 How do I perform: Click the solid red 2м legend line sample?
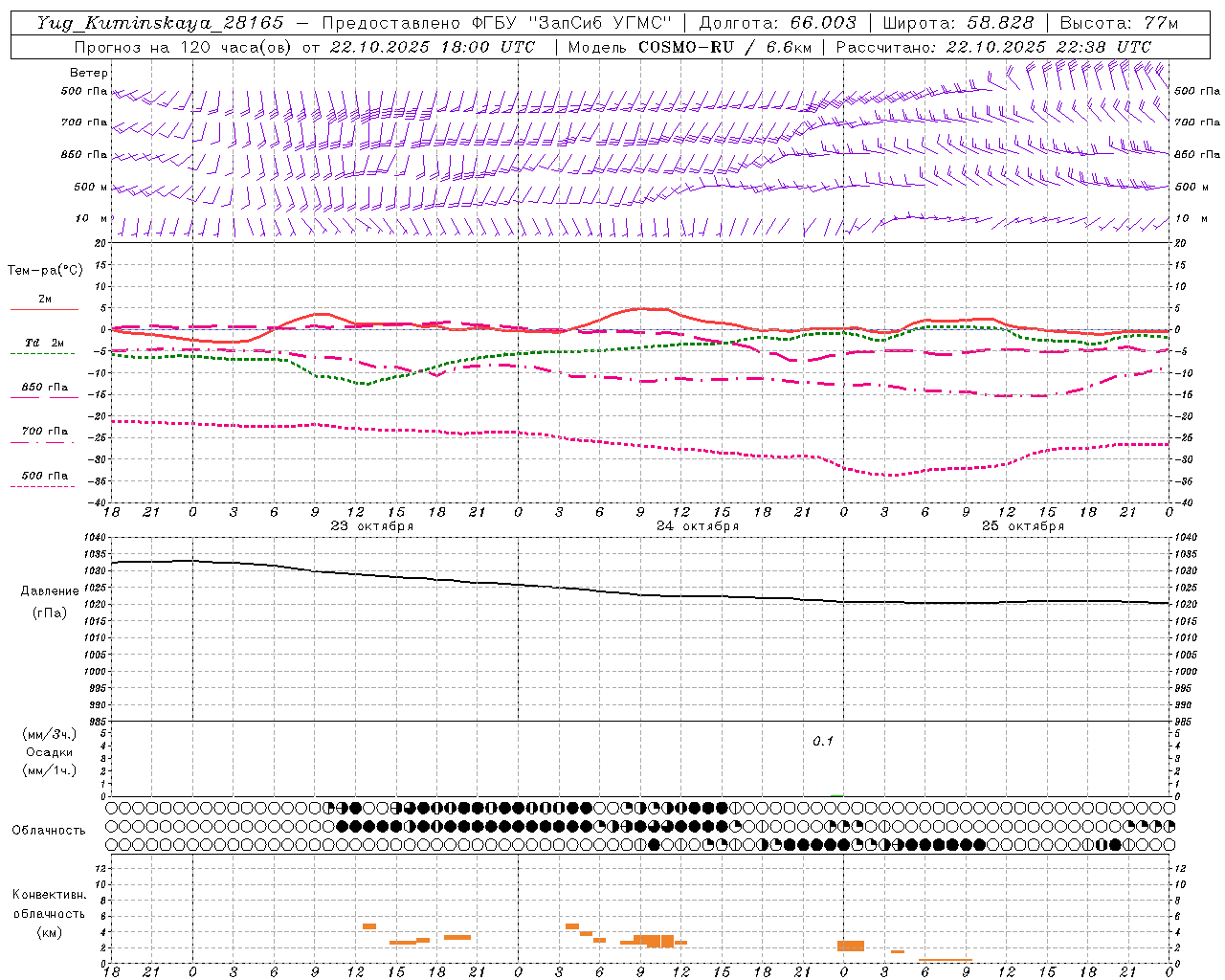44,310
